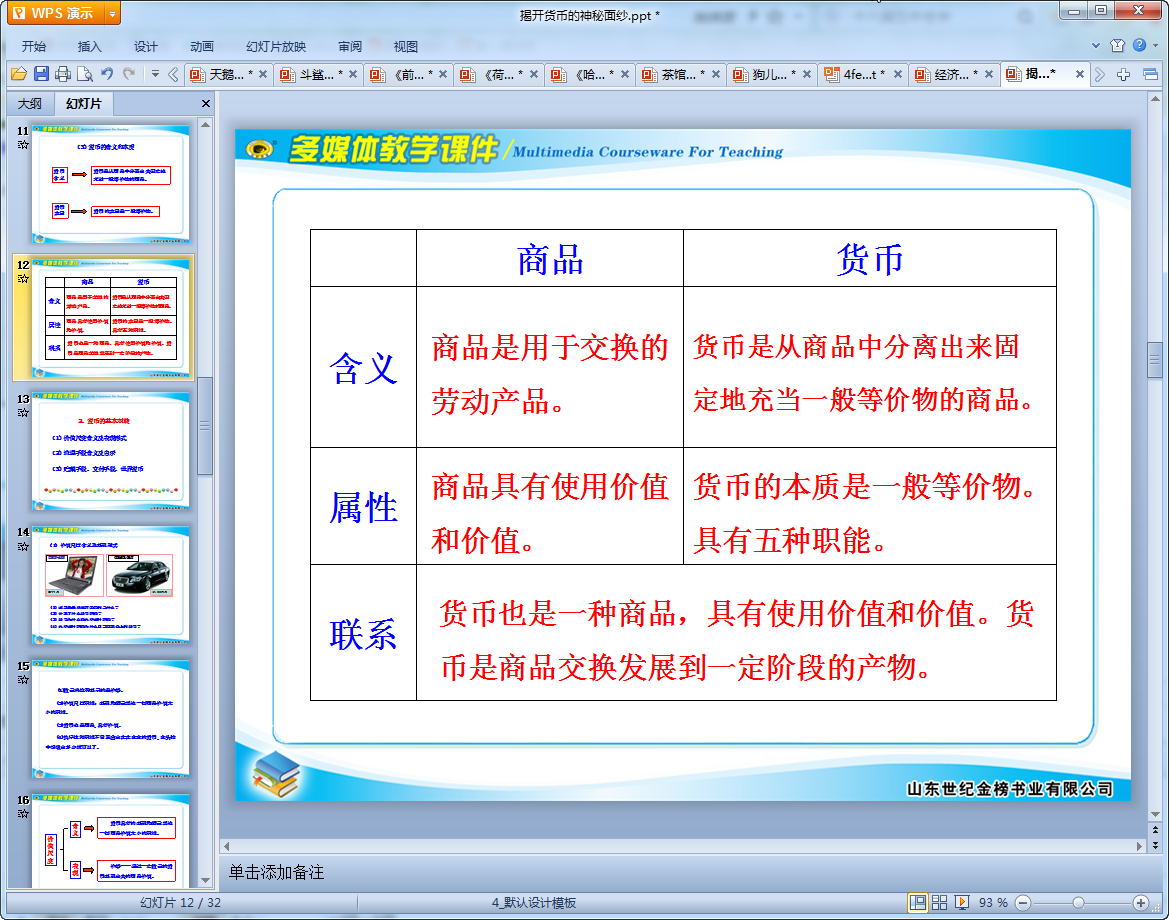Add a new document tab with plus icon
The image size is (1169, 920).
click(1124, 74)
